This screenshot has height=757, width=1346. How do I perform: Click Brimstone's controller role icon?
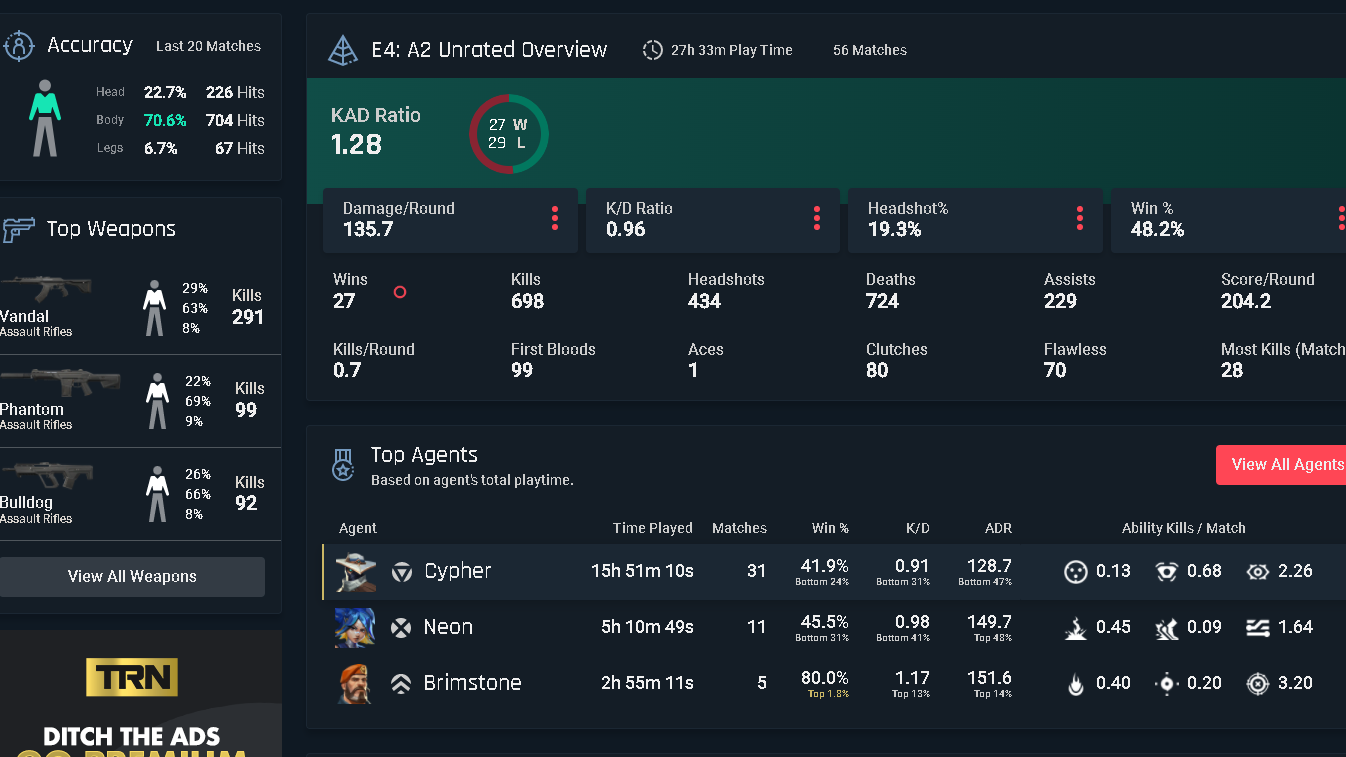tap(401, 684)
